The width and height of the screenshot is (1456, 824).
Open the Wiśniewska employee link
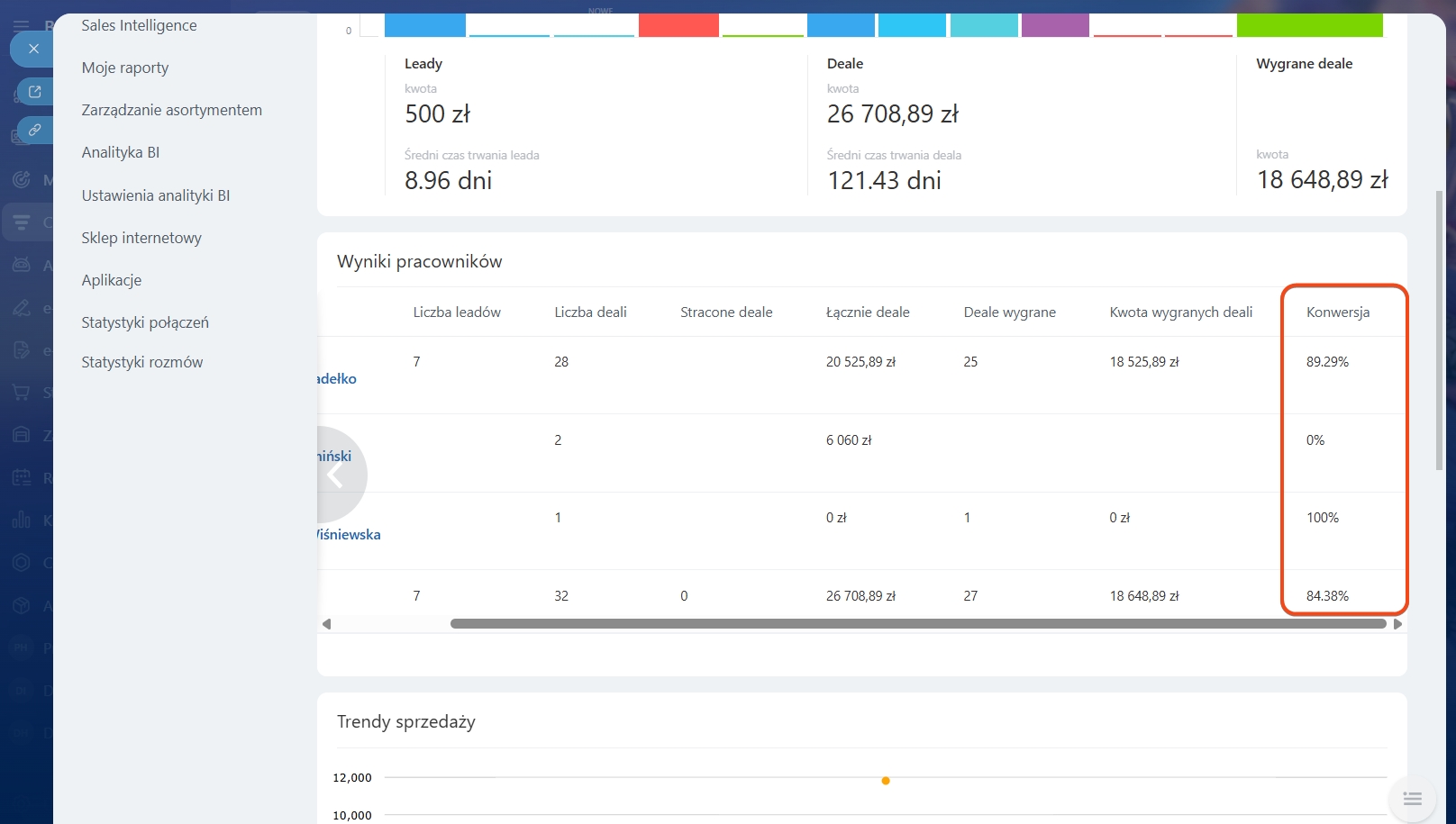(x=350, y=534)
